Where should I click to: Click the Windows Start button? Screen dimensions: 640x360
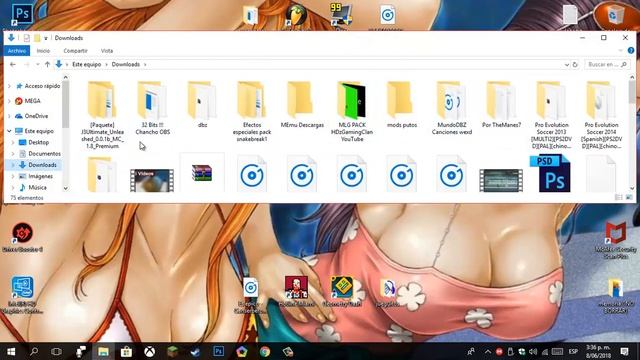click(x=11, y=351)
